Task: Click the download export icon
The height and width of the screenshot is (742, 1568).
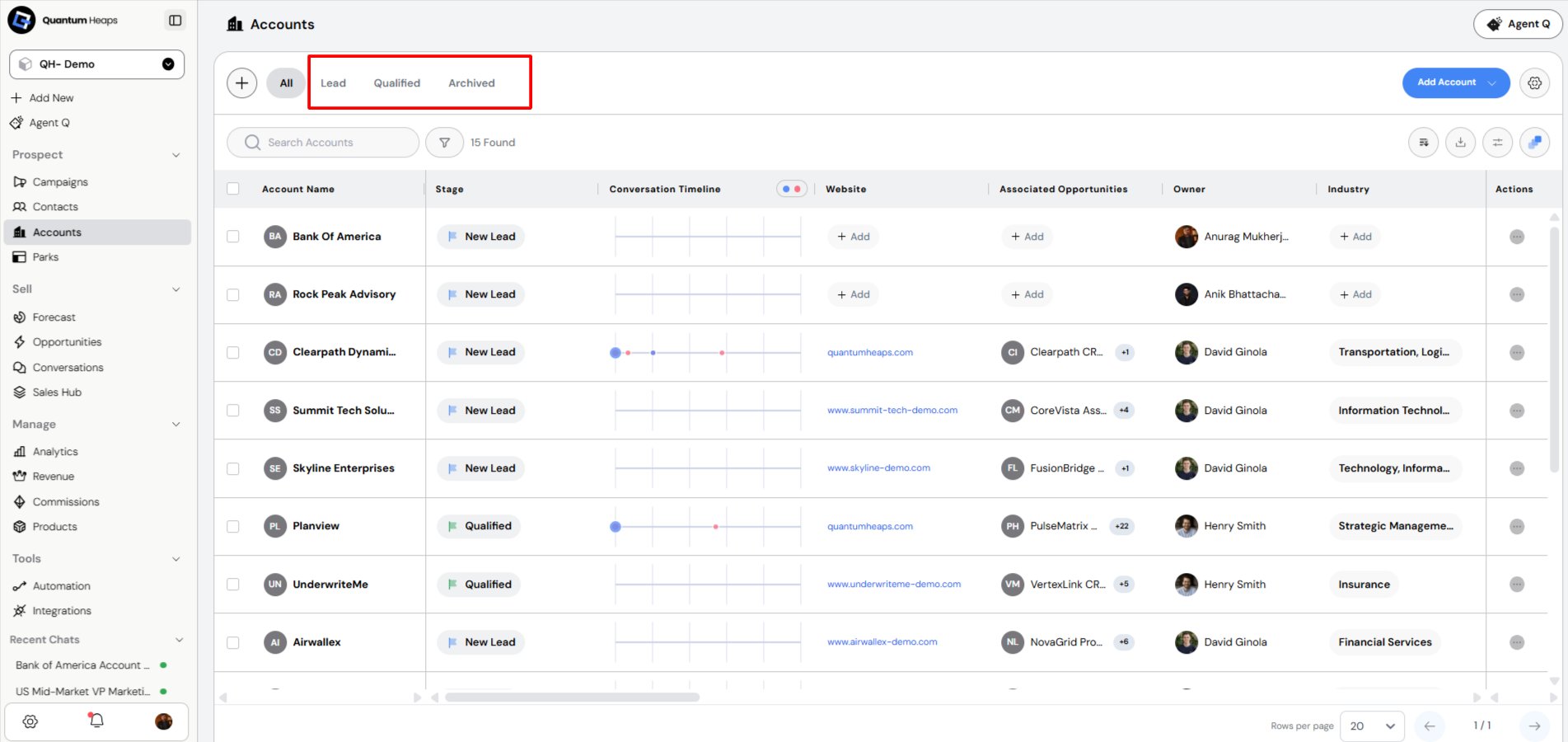Action: click(x=1460, y=143)
